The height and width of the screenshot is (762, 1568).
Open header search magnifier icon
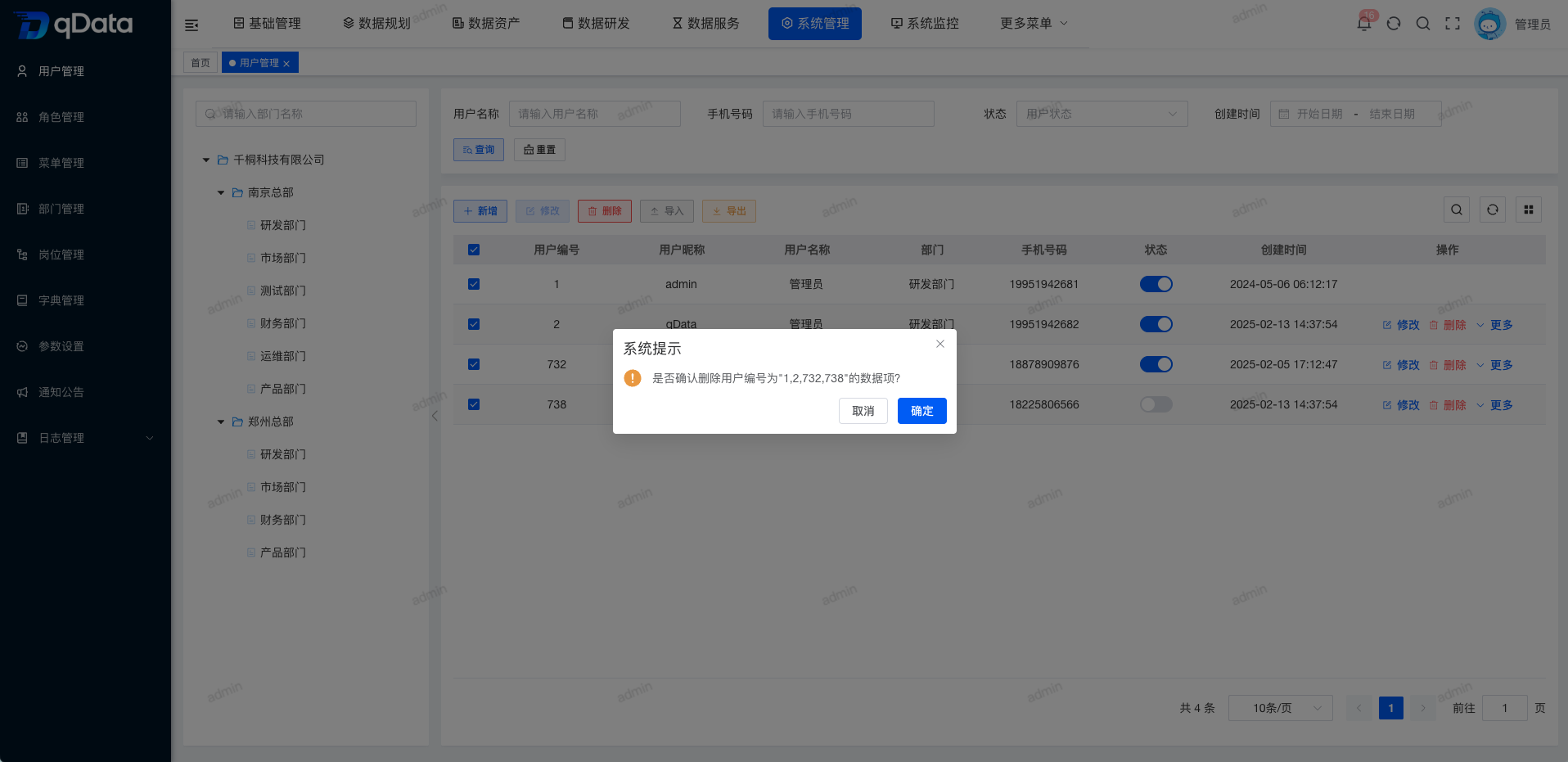[1423, 24]
